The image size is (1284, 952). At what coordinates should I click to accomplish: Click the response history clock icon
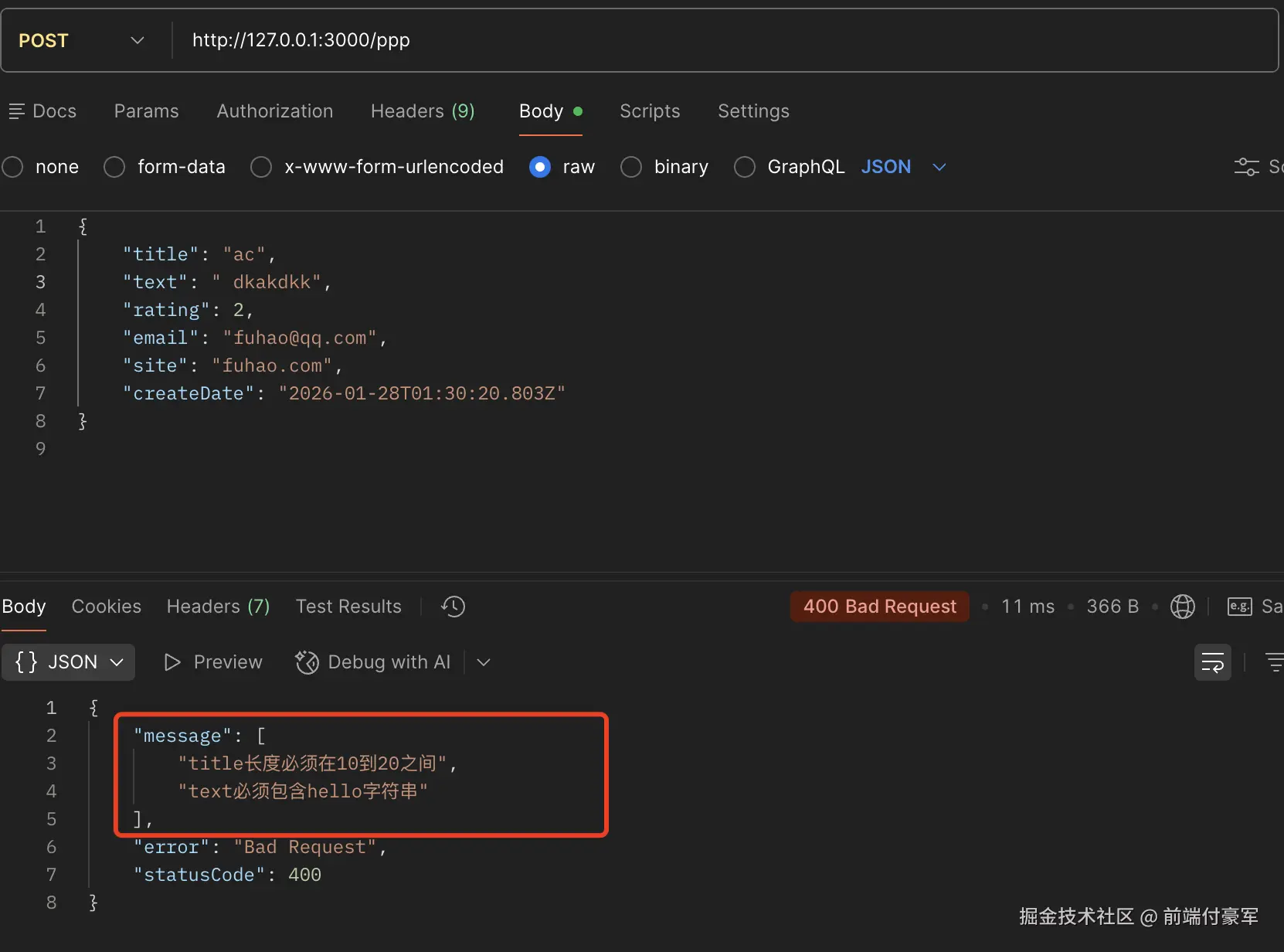pyautogui.click(x=453, y=607)
